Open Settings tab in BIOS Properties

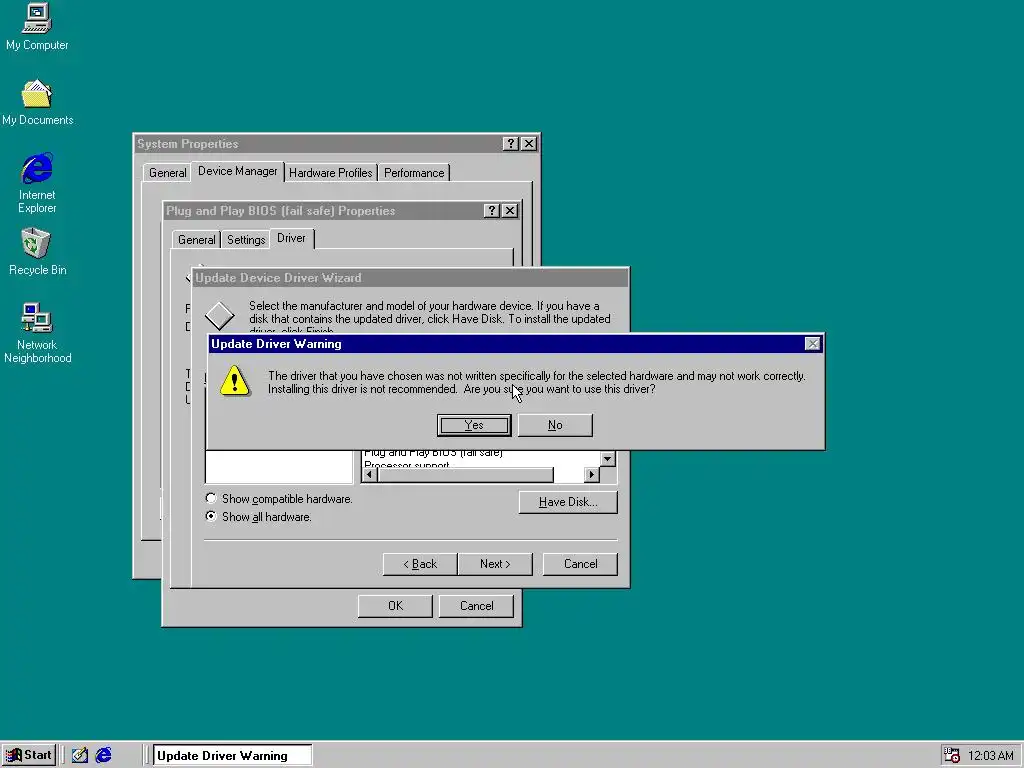click(x=246, y=240)
